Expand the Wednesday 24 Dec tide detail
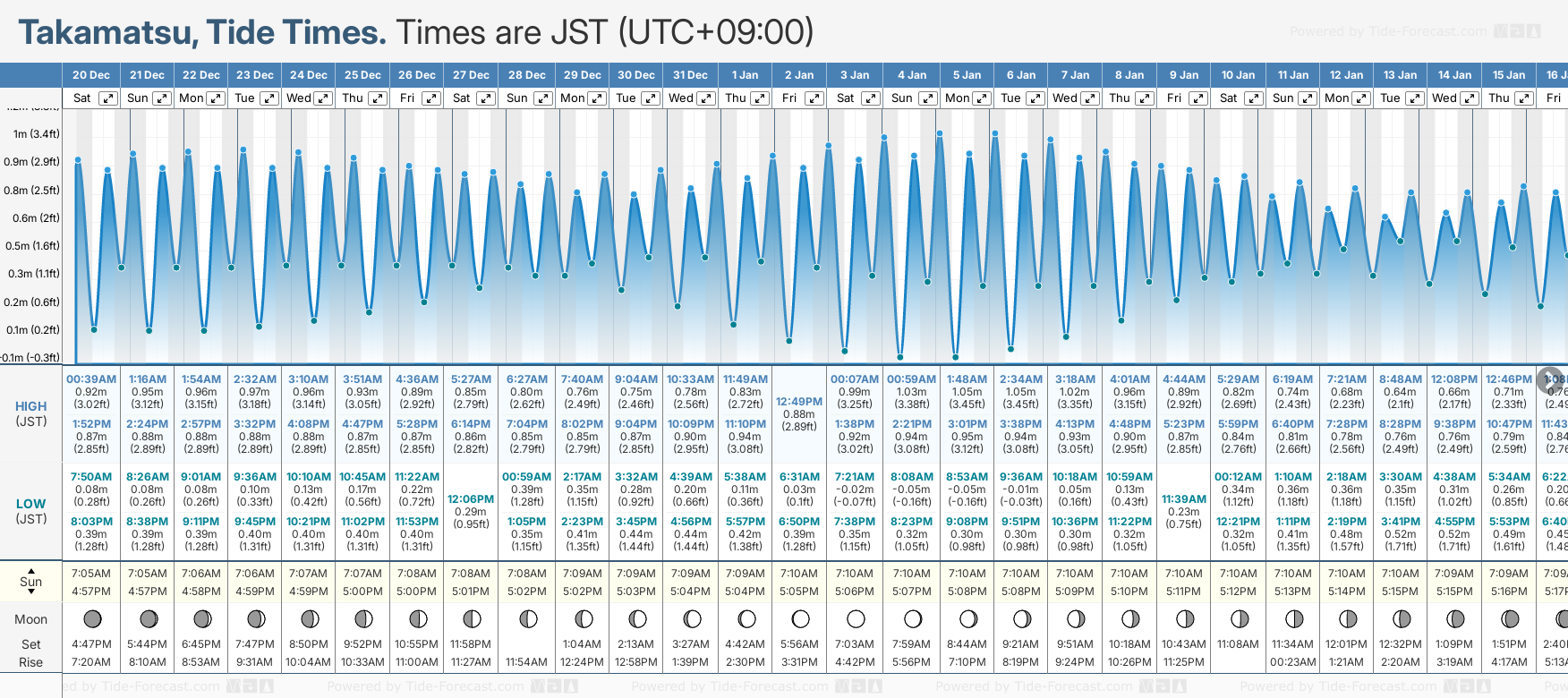This screenshot has height=698, width=1568. (x=323, y=98)
